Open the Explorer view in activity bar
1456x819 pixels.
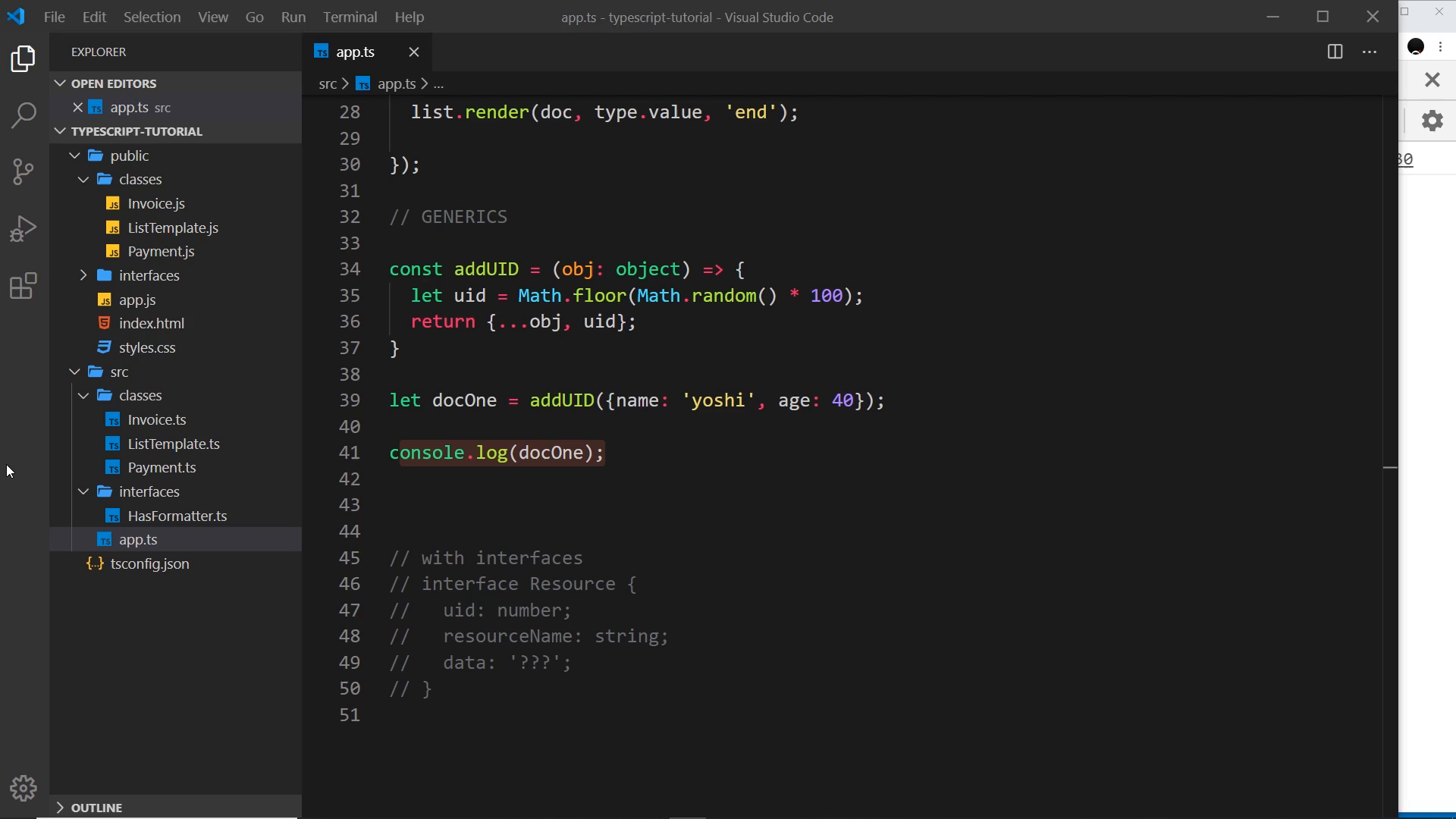point(24,59)
